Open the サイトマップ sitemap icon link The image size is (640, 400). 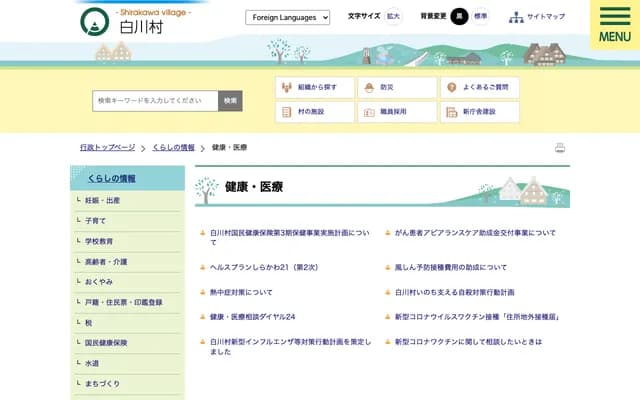[x=516, y=17]
